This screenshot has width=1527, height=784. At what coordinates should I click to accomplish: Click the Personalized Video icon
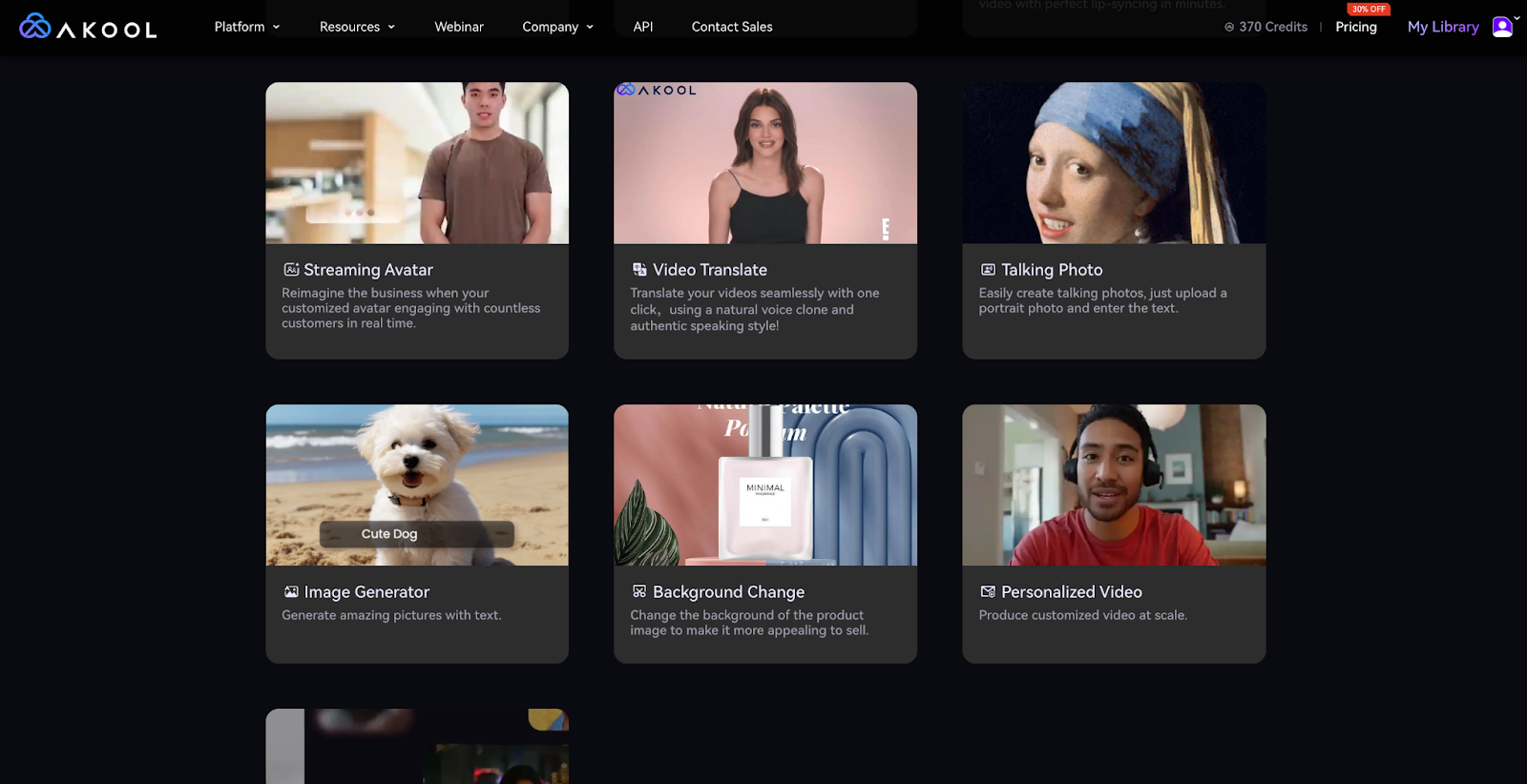(988, 592)
